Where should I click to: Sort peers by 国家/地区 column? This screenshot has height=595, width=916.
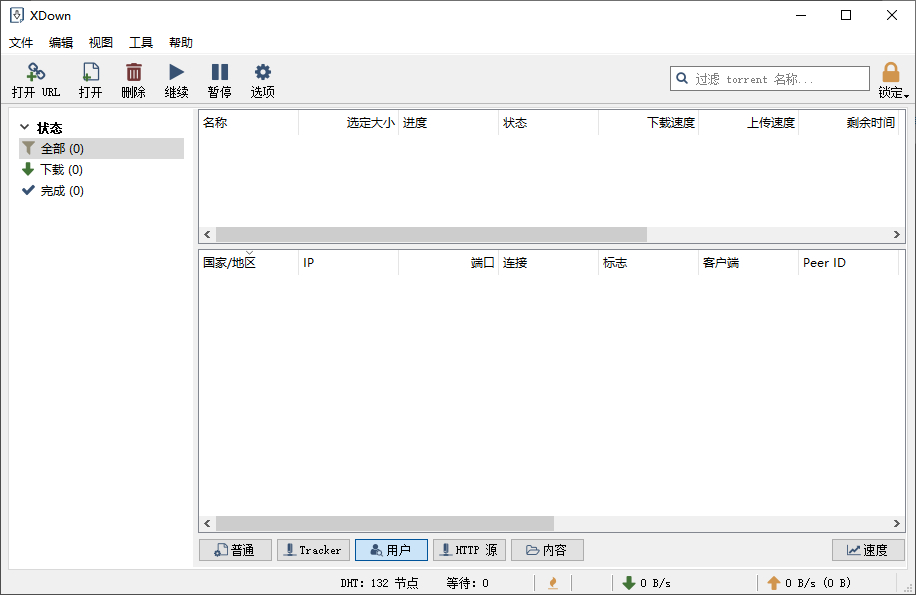[249, 263]
